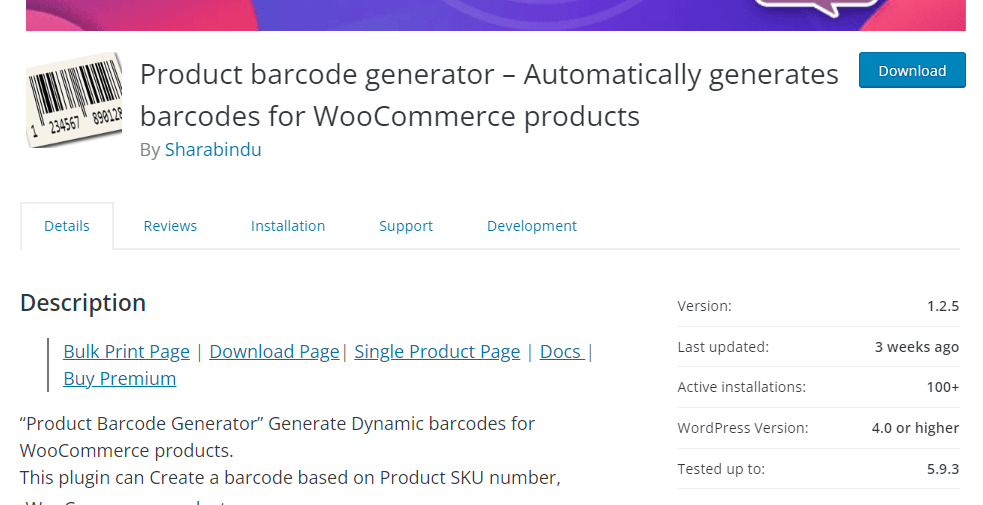Switch to the Details tab
The image size is (983, 505).
pyautogui.click(x=66, y=226)
